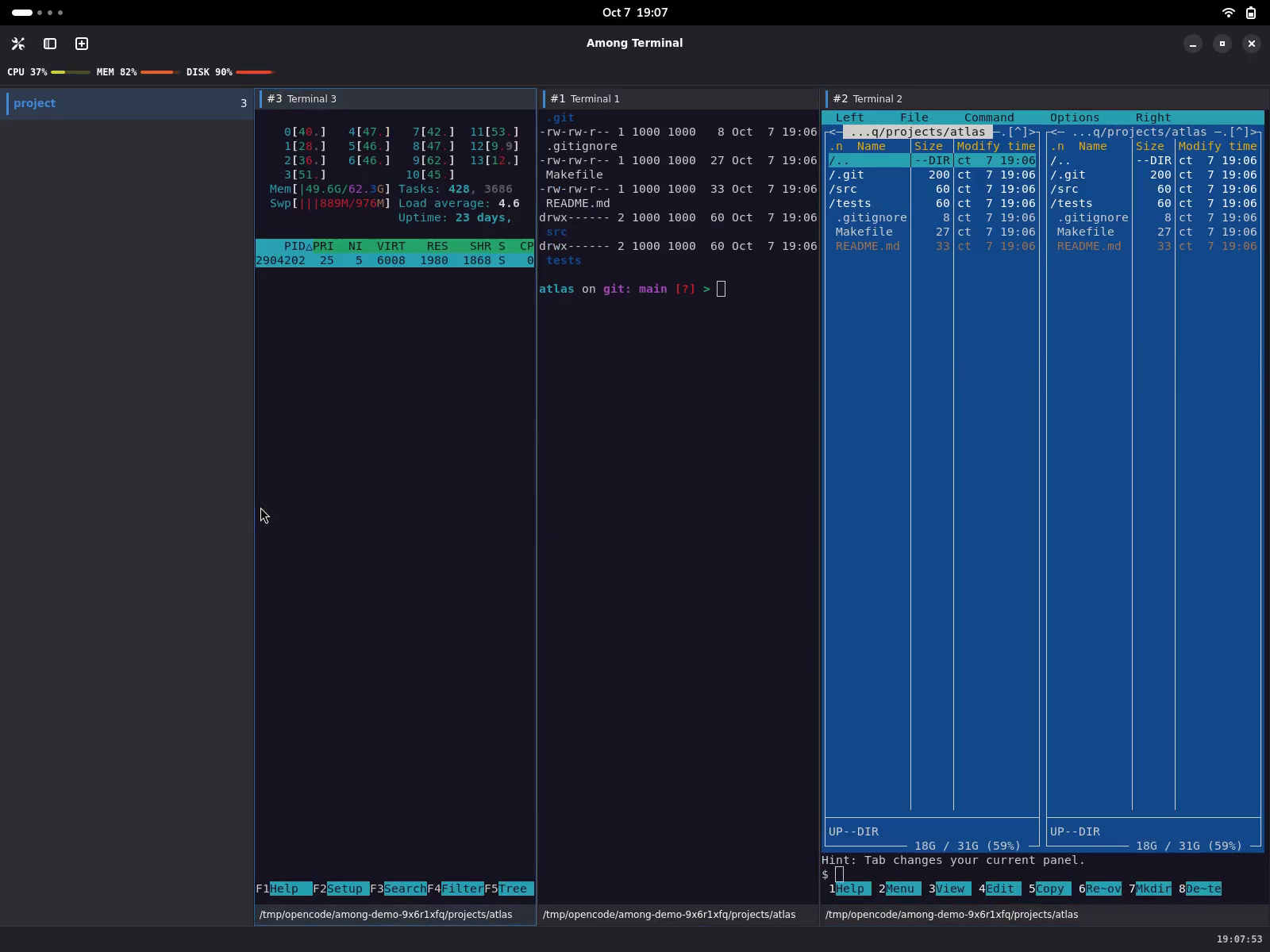Click Midnight Commander 5 Copy button
The image size is (1270, 952).
pos(1049,889)
